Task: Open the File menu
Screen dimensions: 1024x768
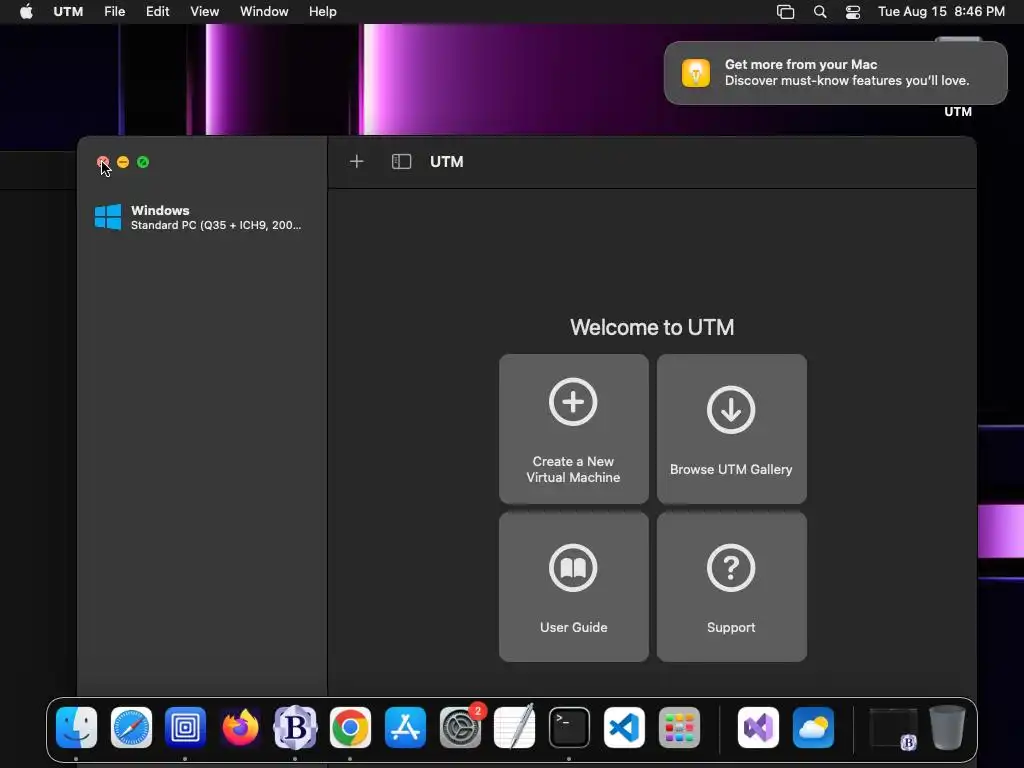Action: (x=114, y=12)
